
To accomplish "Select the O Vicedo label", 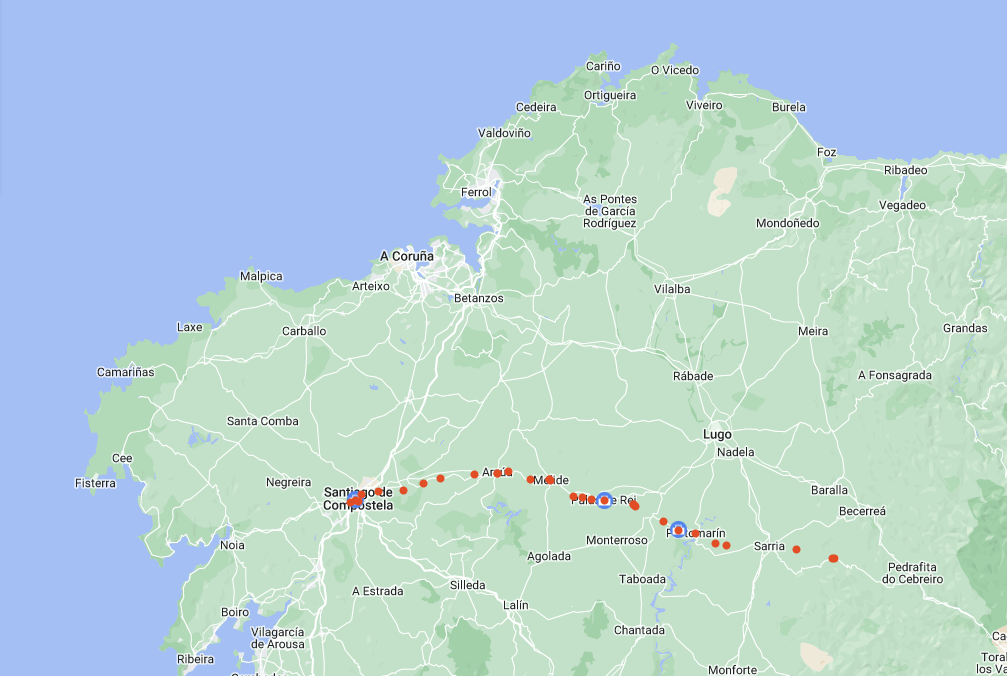I will point(675,71).
